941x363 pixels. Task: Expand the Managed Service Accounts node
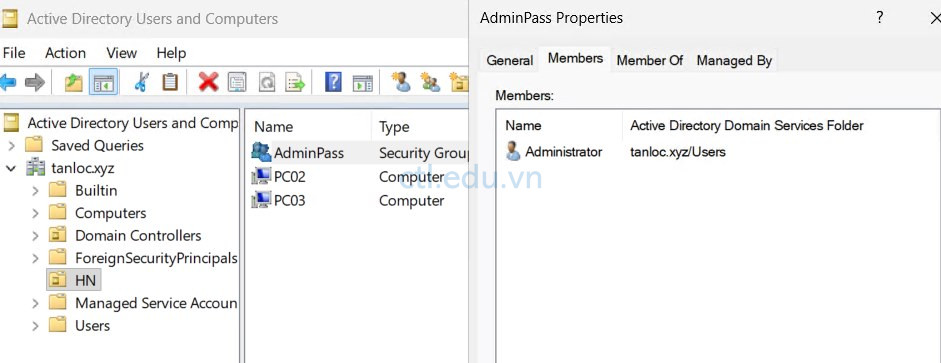pyautogui.click(x=35, y=304)
